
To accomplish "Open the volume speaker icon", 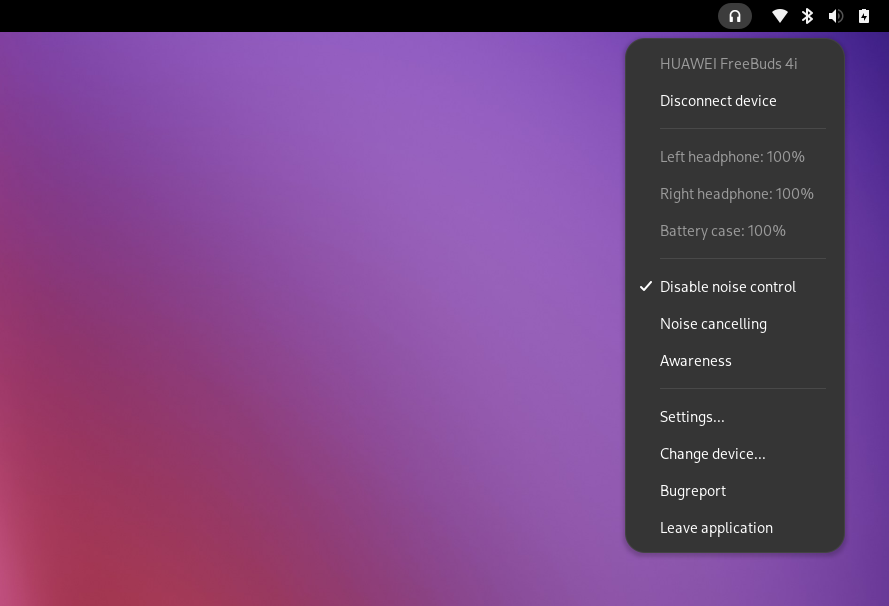I will (836, 16).
